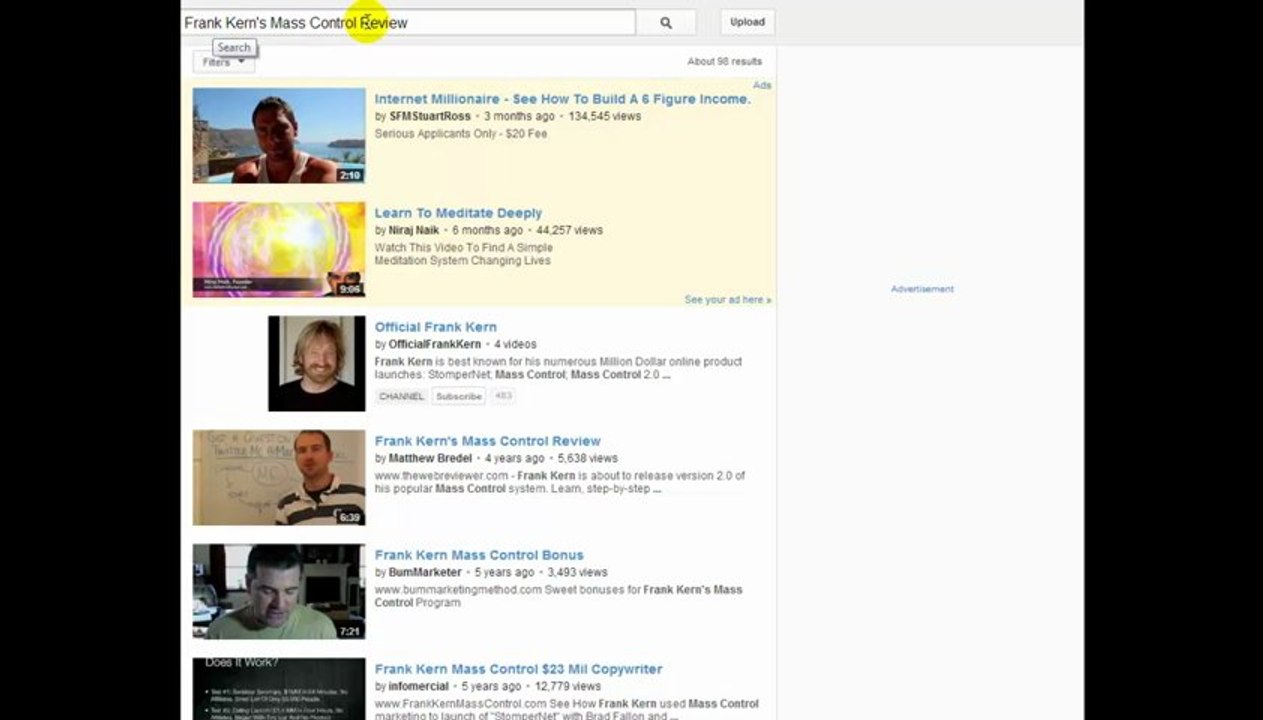Click See your ad here link

click(727, 300)
